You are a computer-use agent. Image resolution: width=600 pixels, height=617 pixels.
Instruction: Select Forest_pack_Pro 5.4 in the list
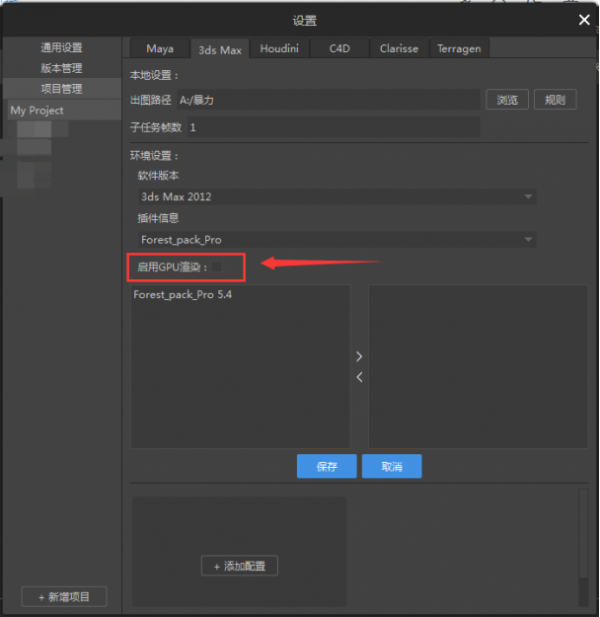[x=176, y=295]
